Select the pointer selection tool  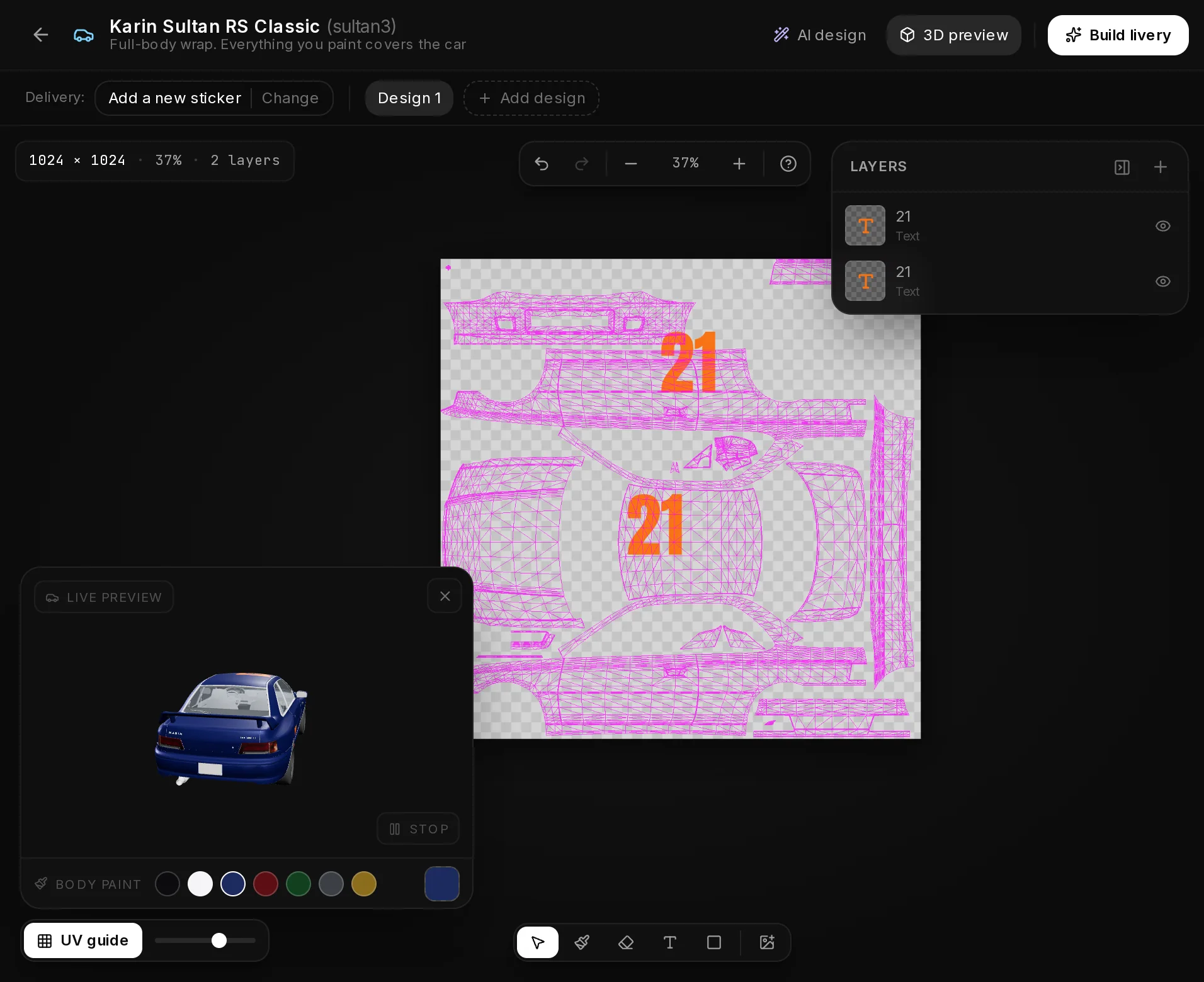click(x=538, y=942)
